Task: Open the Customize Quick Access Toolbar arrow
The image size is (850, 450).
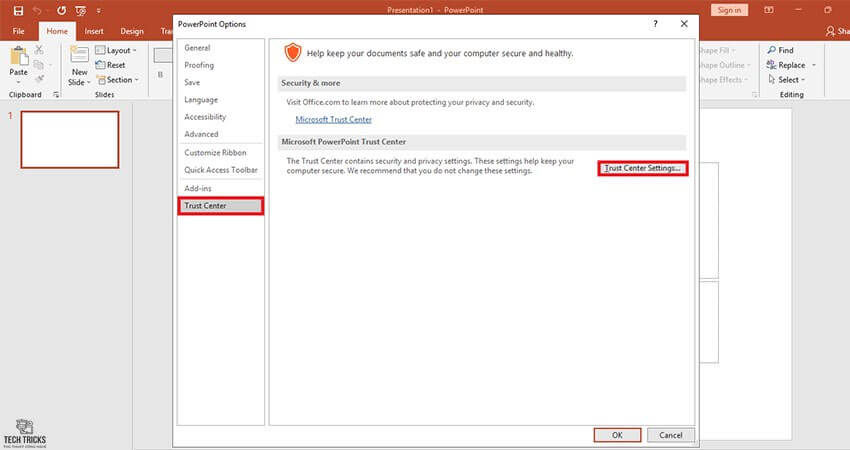Action: (99, 10)
